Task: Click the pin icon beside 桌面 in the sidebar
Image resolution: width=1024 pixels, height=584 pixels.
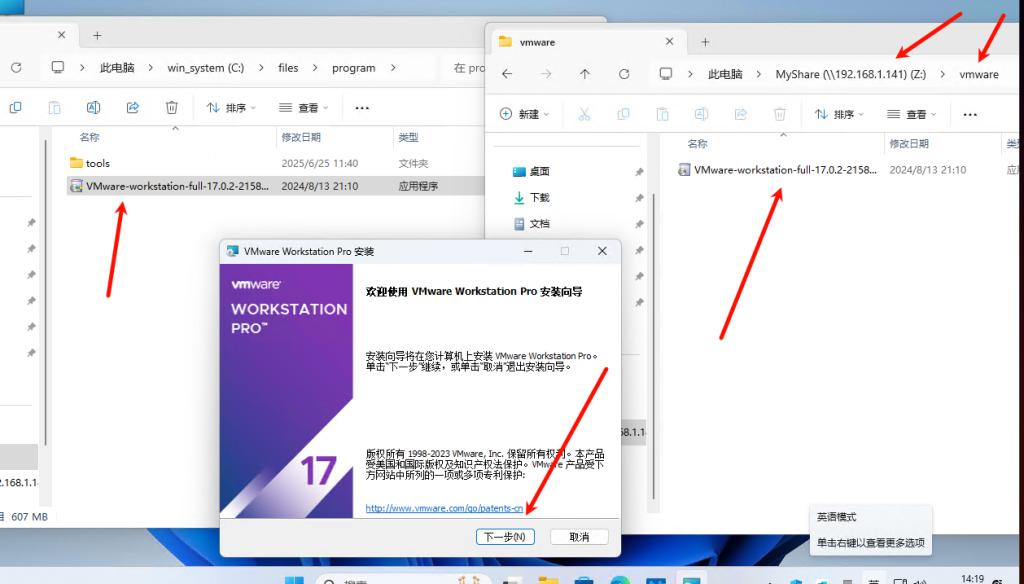Action: (639, 172)
